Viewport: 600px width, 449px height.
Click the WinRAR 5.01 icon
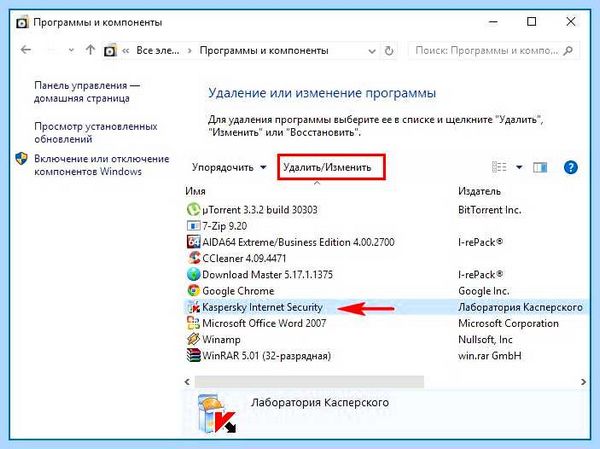193,356
